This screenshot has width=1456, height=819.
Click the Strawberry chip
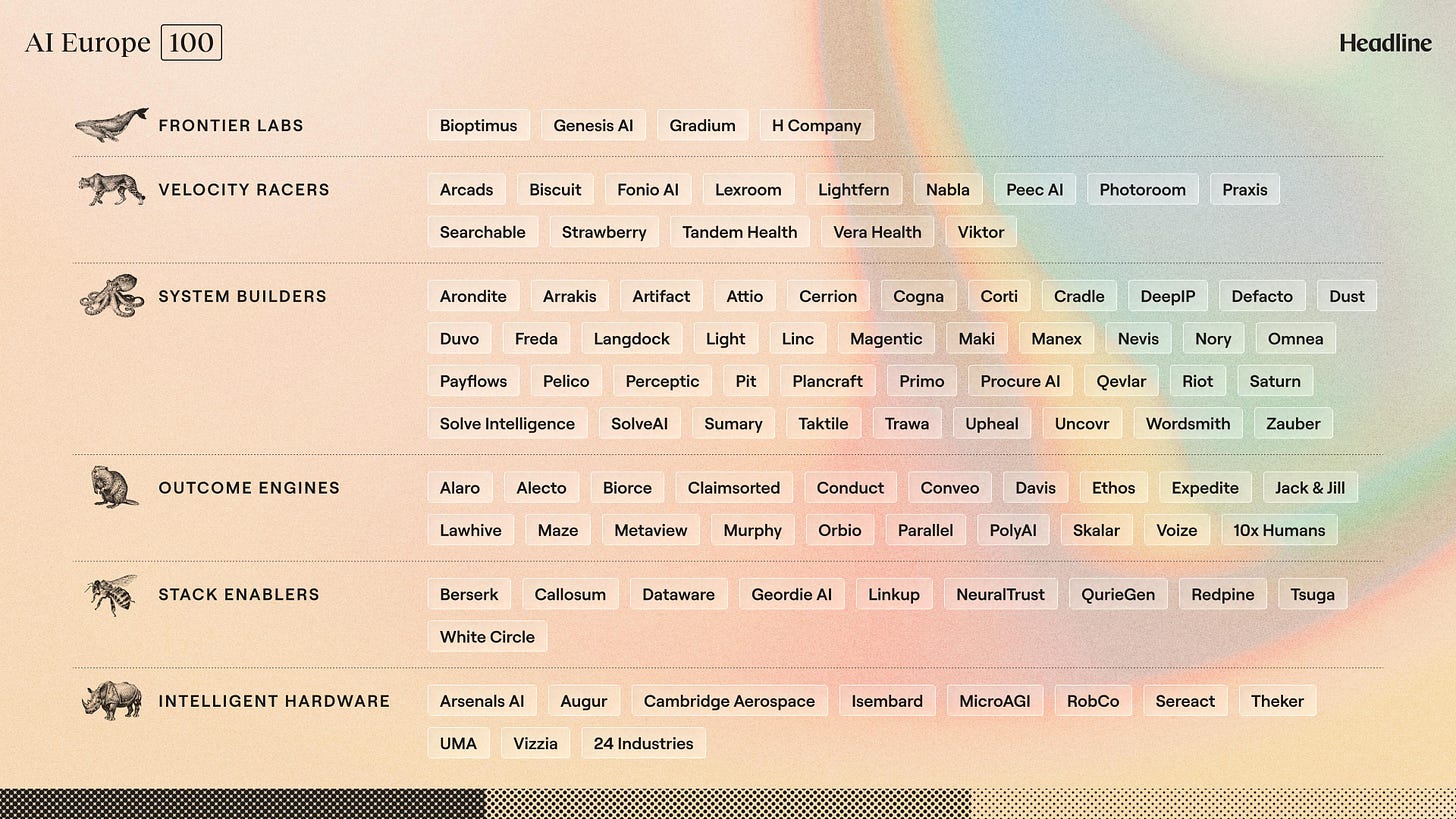pyautogui.click(x=604, y=232)
